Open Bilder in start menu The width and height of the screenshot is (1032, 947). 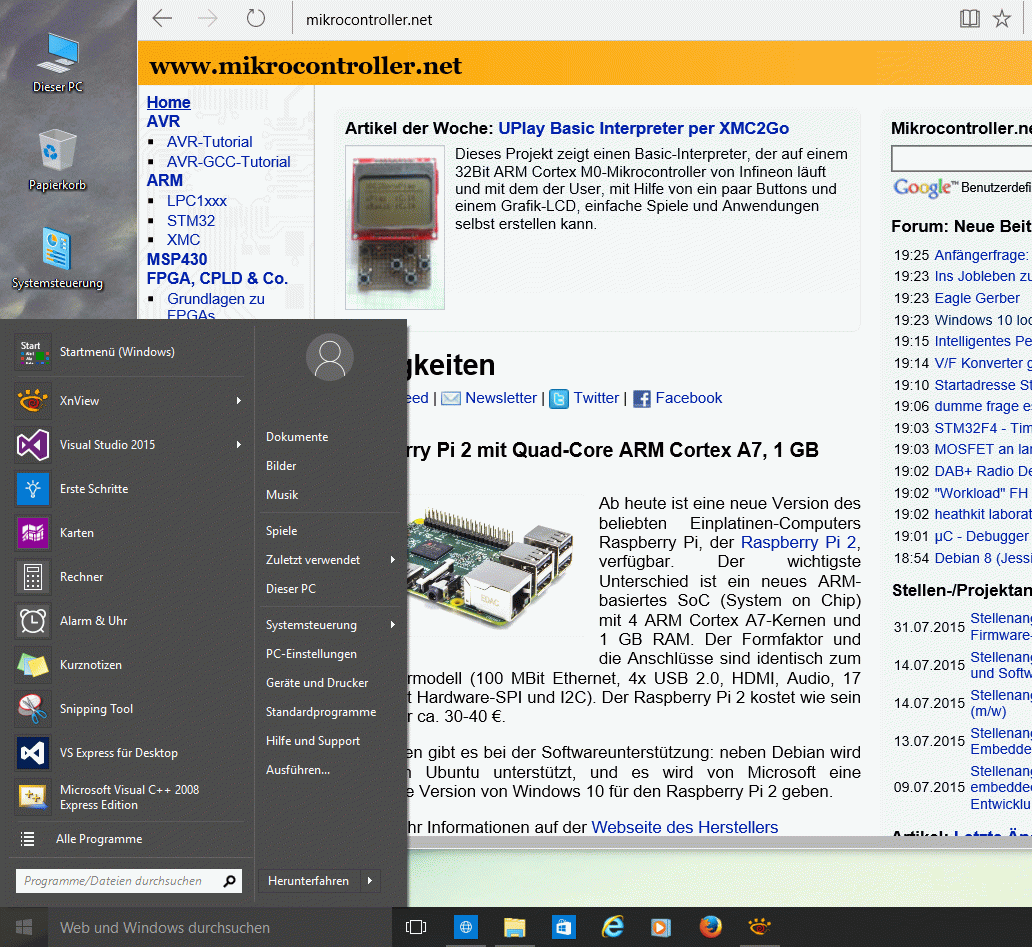[281, 466]
